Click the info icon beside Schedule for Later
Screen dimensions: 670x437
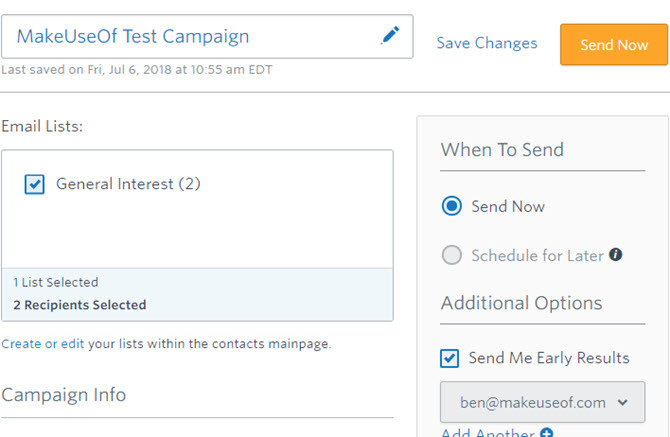coord(615,255)
